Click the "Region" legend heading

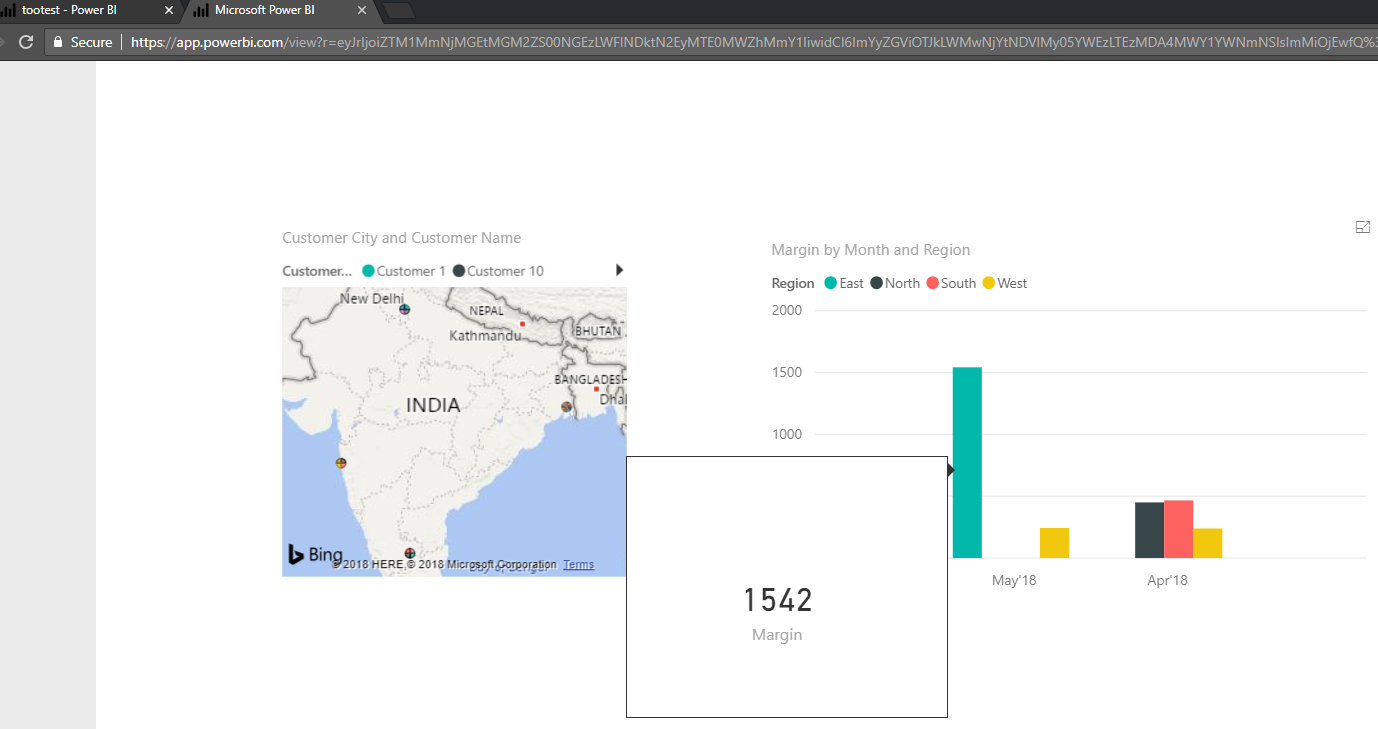coord(793,283)
